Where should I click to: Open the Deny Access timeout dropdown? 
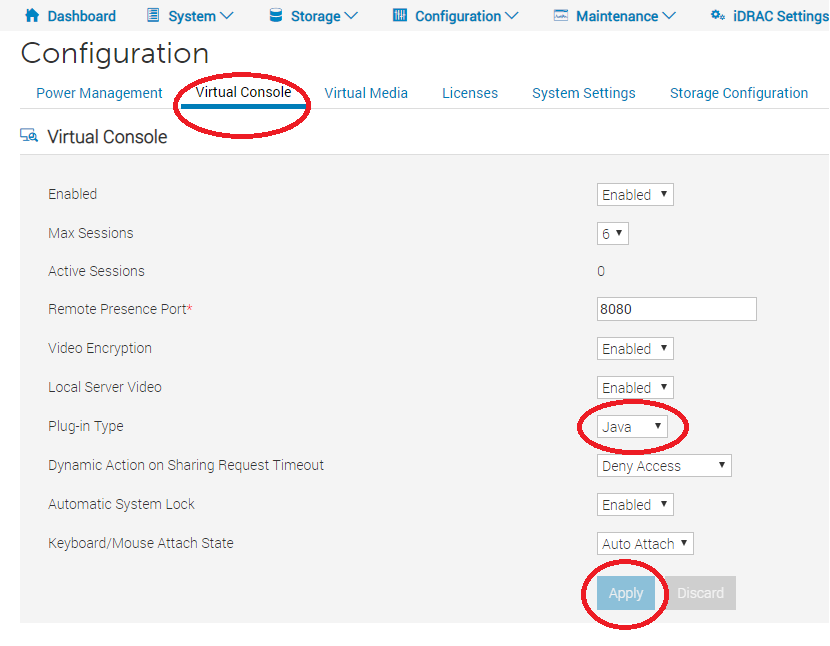pyautogui.click(x=663, y=465)
